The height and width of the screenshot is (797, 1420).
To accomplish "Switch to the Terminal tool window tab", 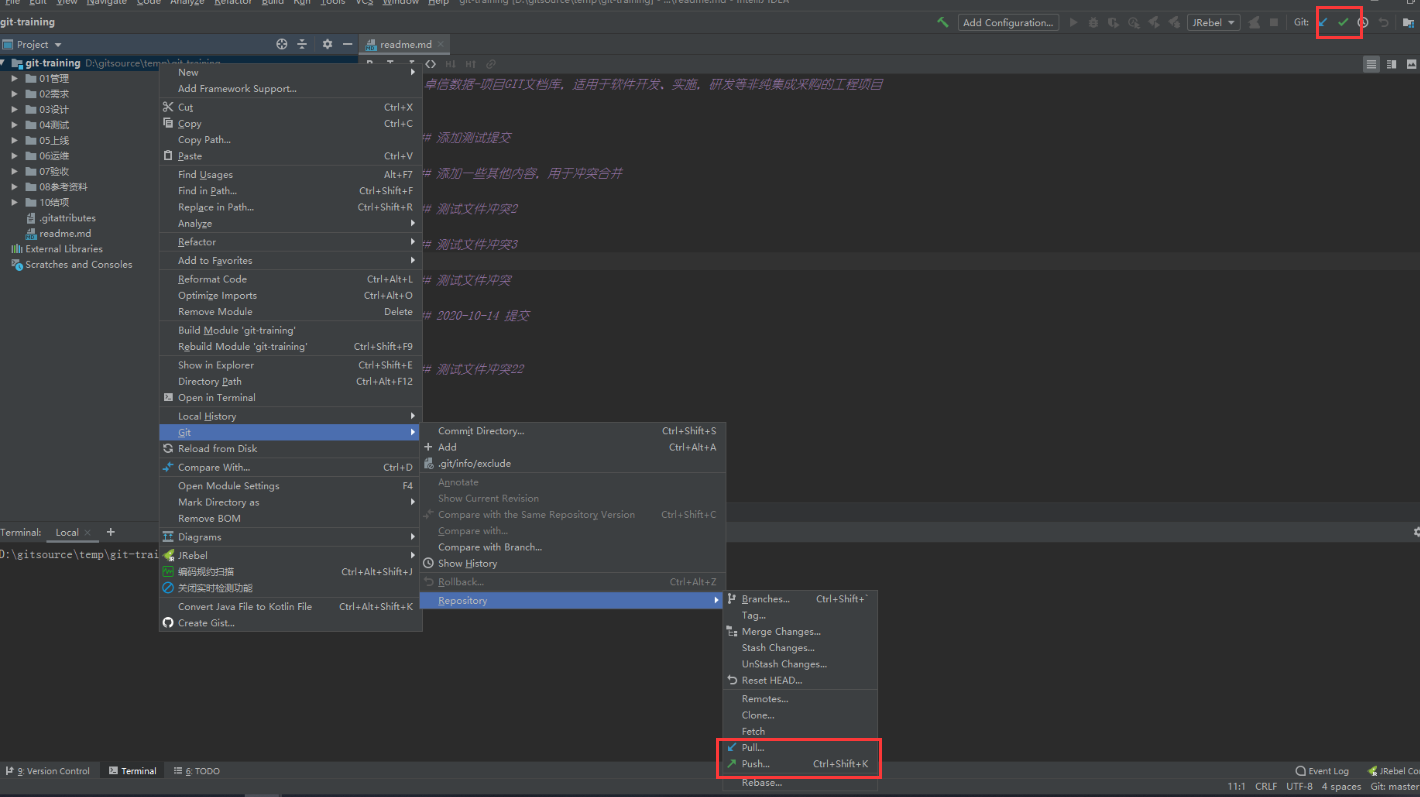I will point(132,771).
